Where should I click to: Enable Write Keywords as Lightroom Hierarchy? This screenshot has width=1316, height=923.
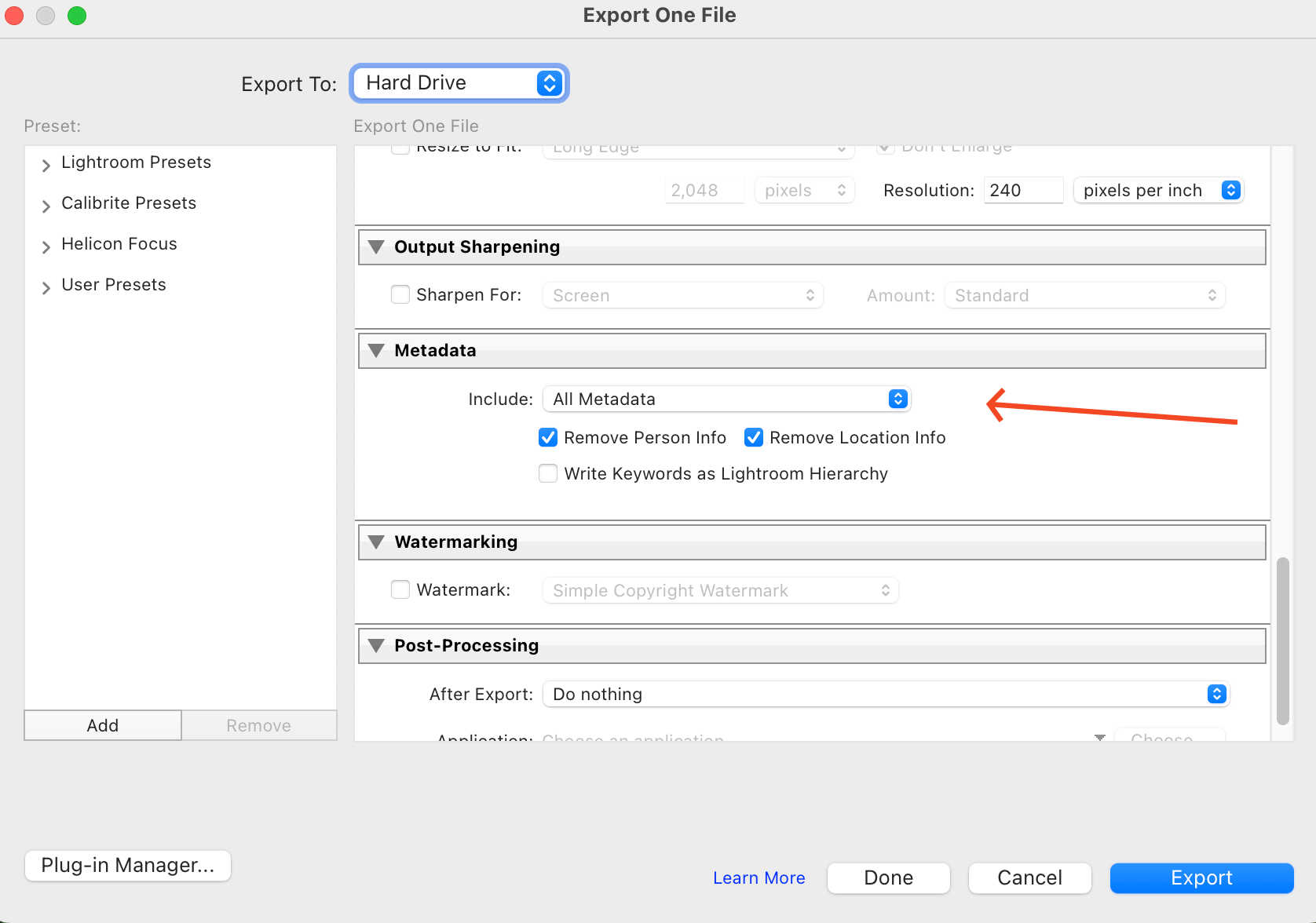(x=548, y=474)
